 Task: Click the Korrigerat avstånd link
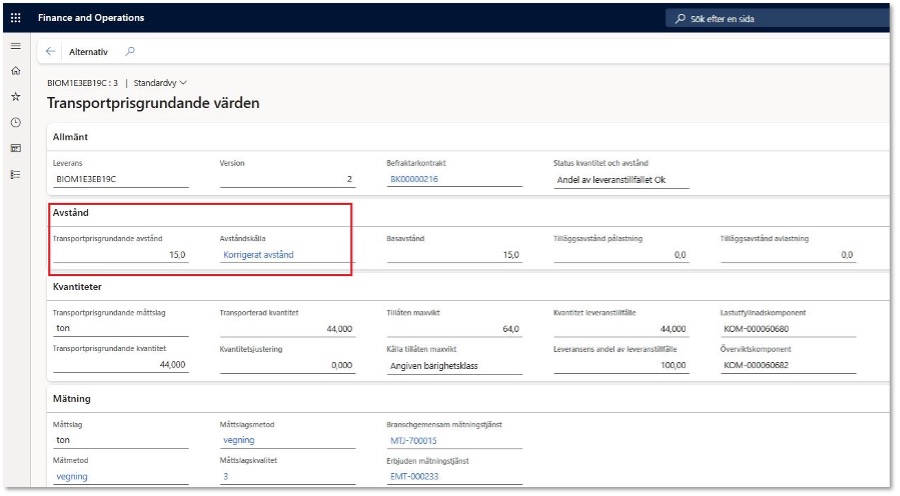[x=258, y=255]
